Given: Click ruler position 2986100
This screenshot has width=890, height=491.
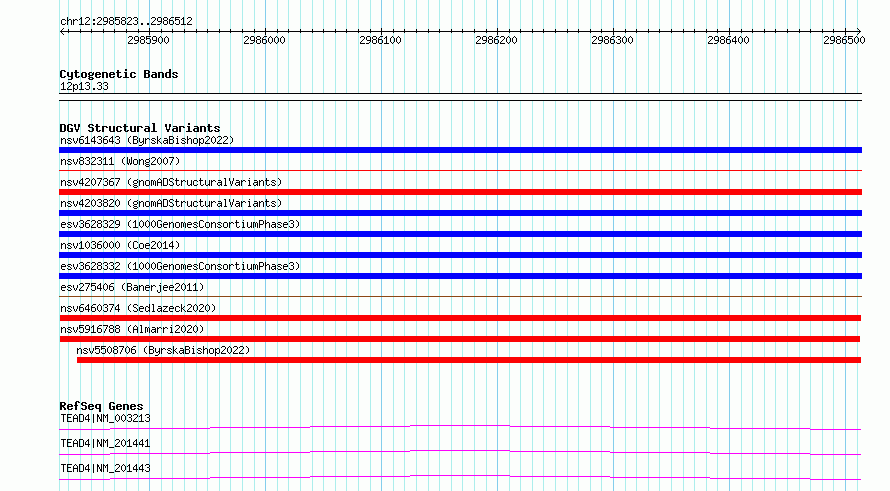Looking at the screenshot, I should 380,40.
